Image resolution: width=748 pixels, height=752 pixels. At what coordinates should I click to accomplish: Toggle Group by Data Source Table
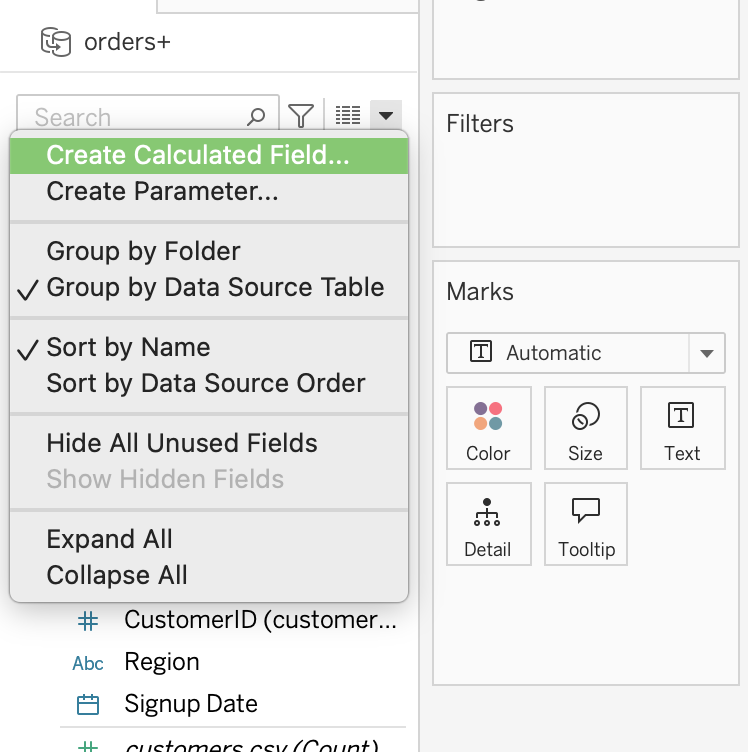215,287
